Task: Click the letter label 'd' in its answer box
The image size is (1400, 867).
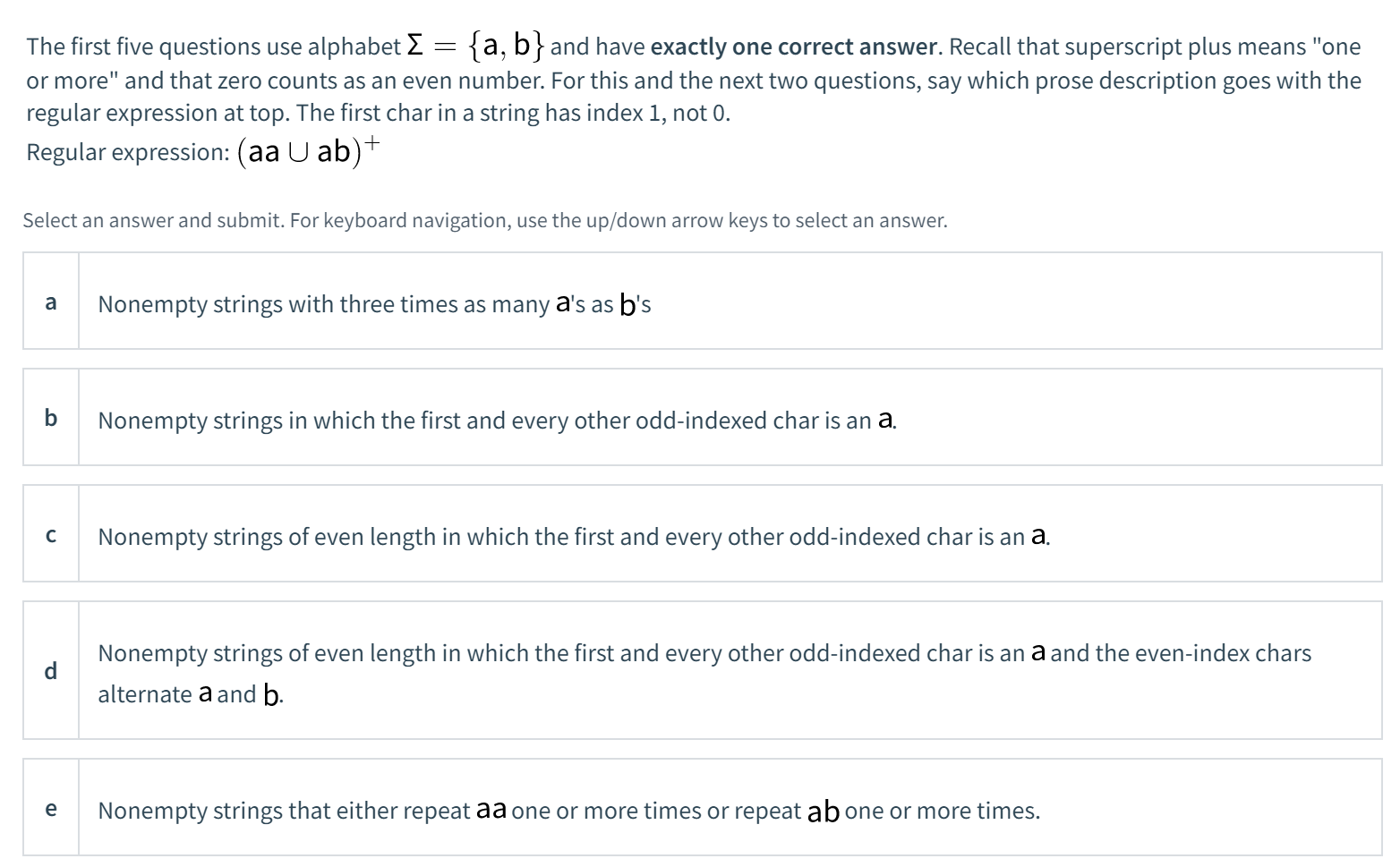Action: pos(50,671)
